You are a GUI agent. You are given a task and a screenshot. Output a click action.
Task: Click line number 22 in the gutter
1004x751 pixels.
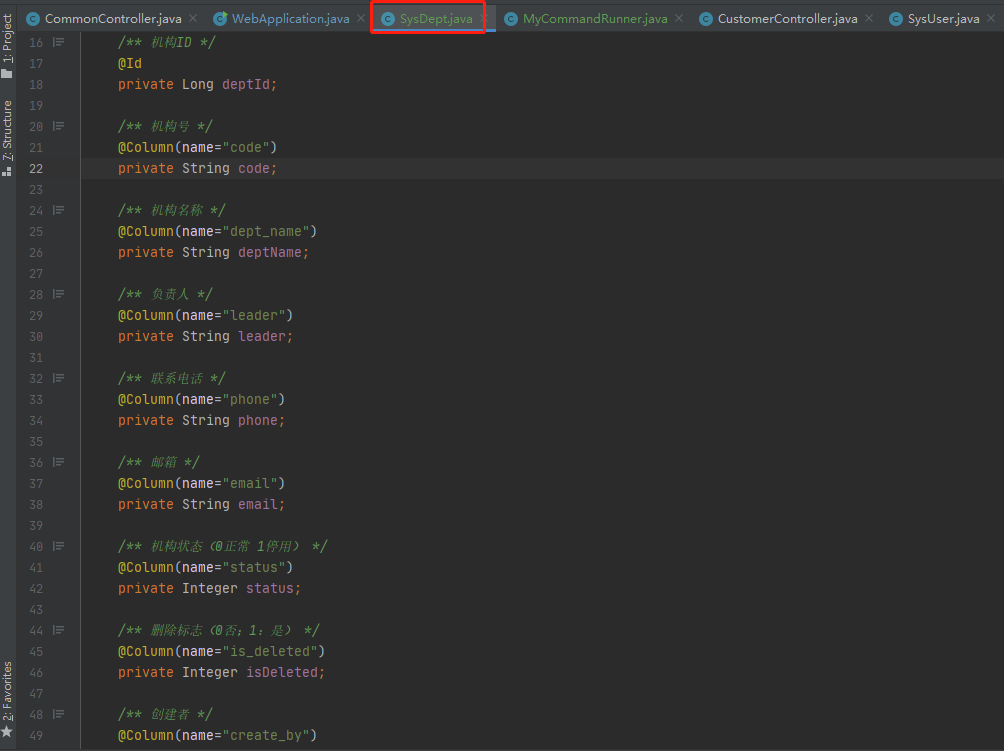[36, 168]
